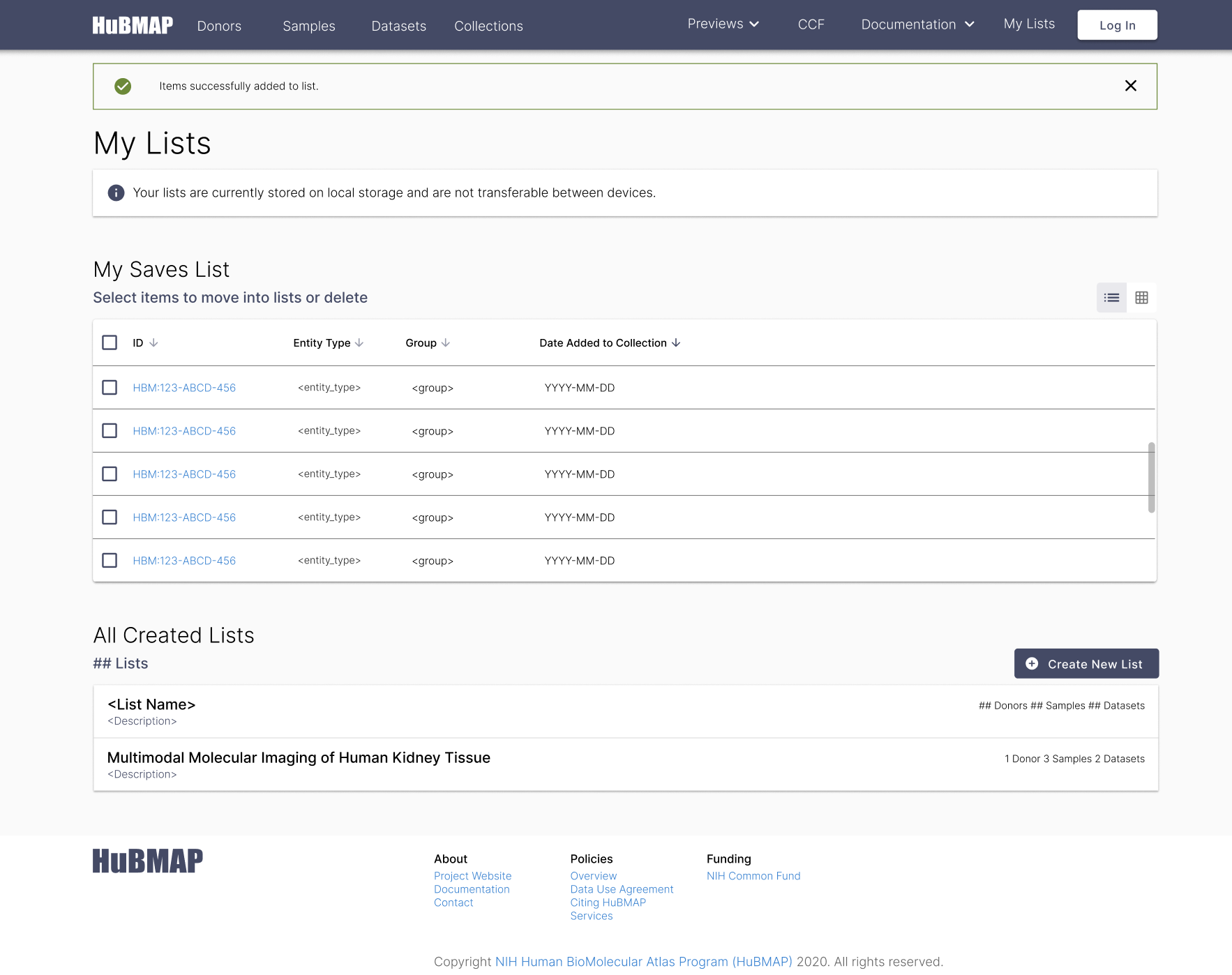
Task: Navigate to Donors section
Action: tap(219, 26)
